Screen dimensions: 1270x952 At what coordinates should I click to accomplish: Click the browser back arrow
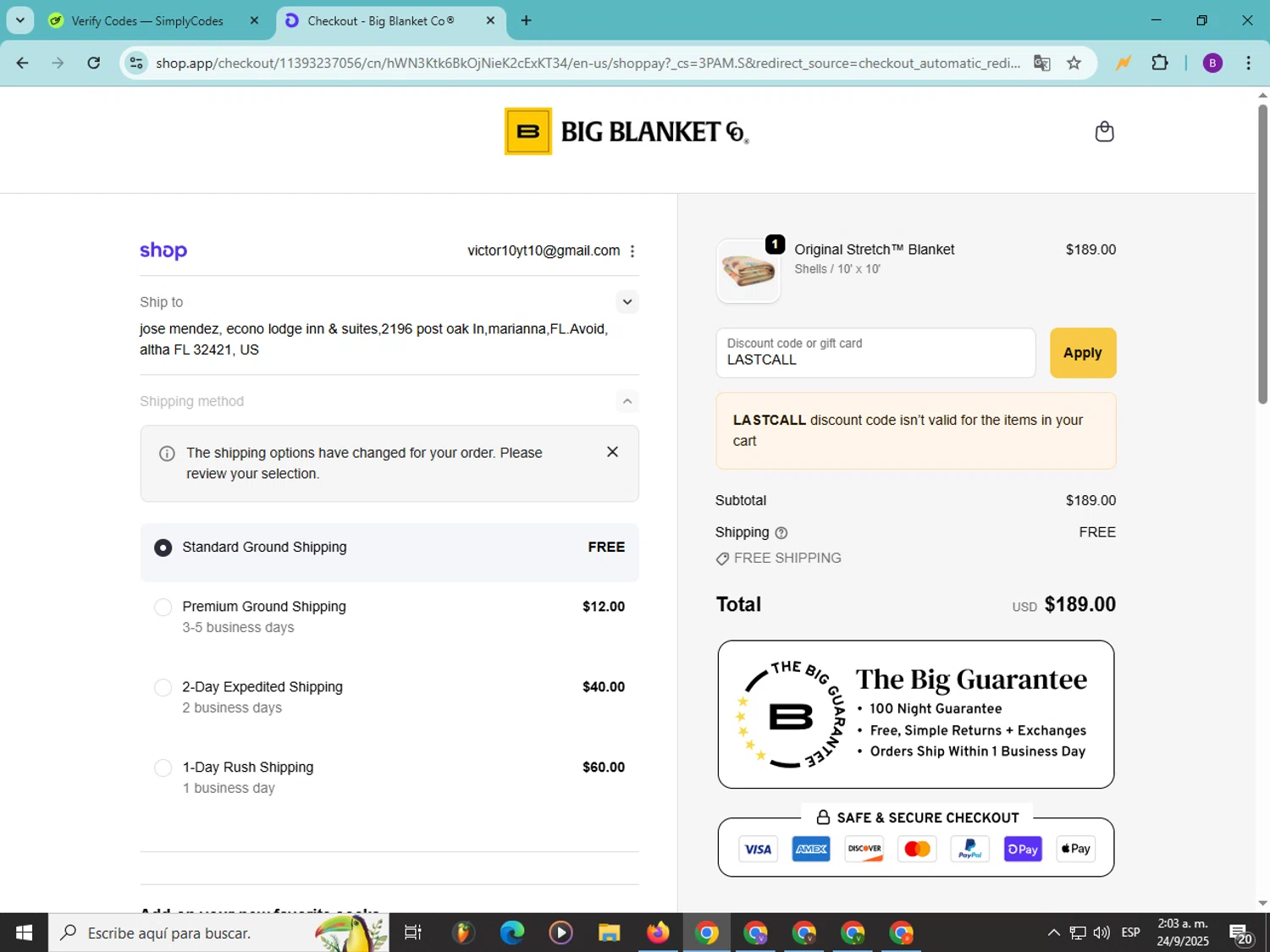[23, 63]
